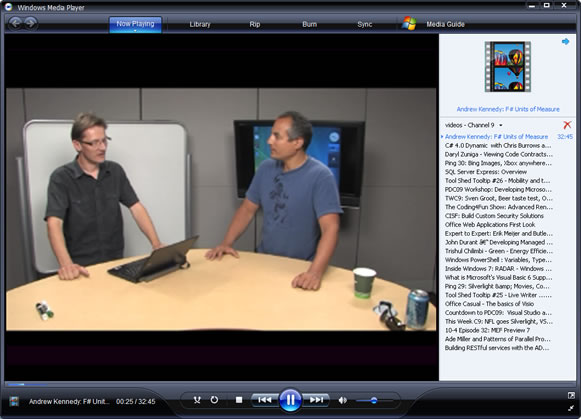Screen dimensions: 581x419
Task: Stop playback
Action: point(239,400)
